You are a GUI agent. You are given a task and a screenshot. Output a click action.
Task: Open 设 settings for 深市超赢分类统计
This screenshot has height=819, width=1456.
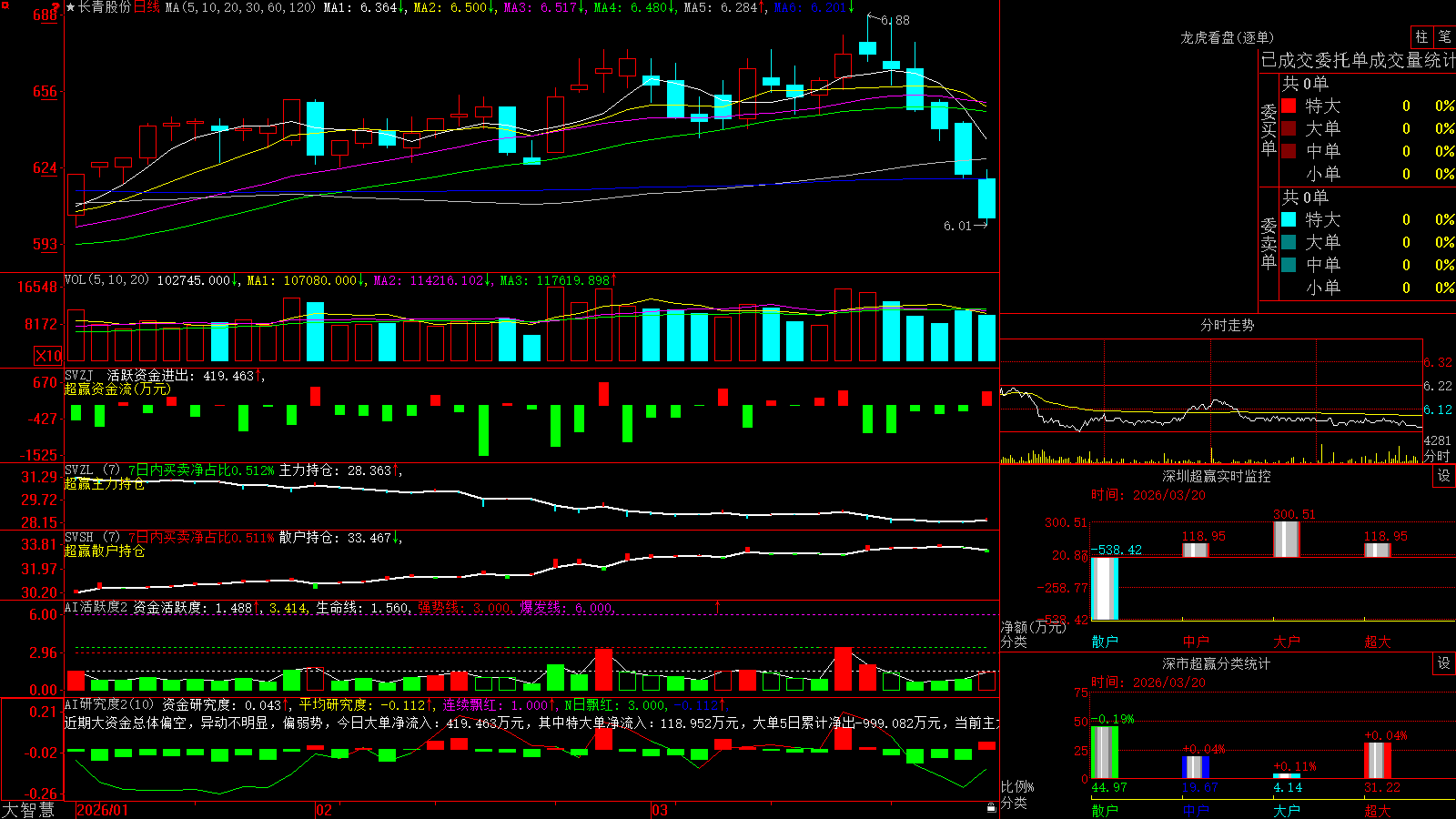point(1444,663)
